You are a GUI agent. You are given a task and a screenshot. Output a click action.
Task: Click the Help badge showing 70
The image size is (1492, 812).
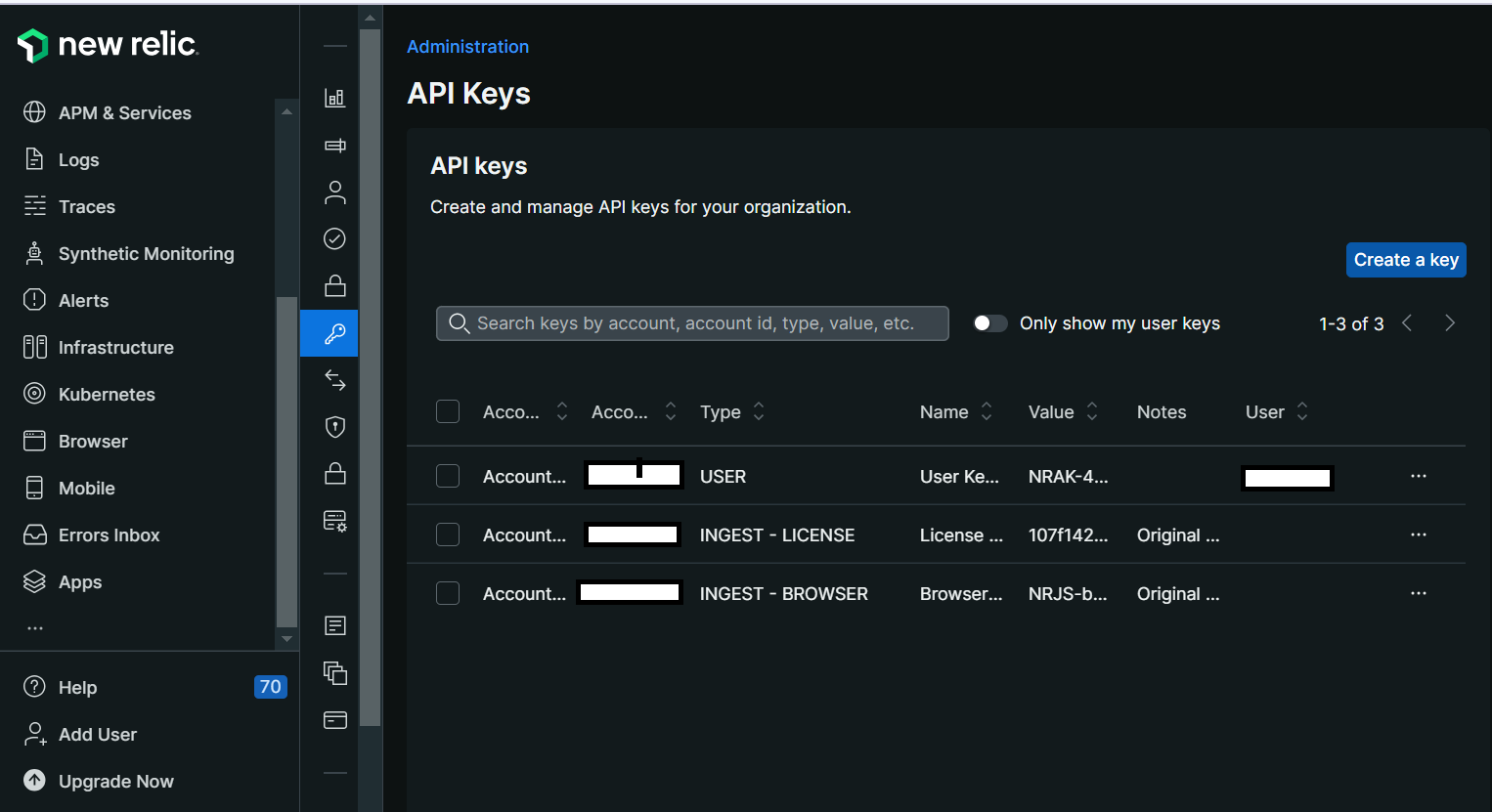[270, 687]
